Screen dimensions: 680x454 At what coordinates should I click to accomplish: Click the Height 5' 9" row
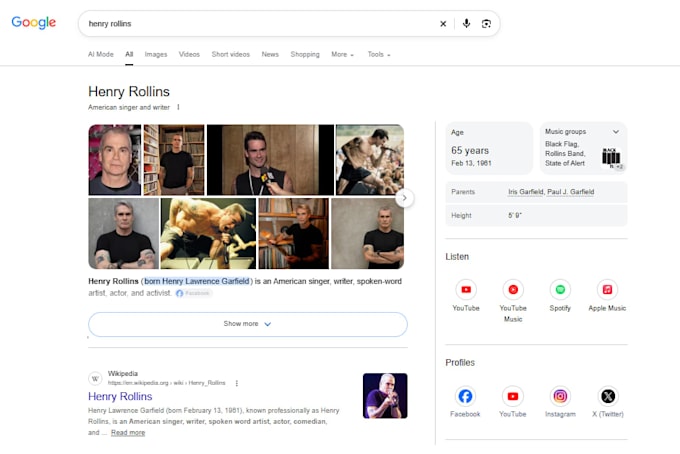coord(536,216)
